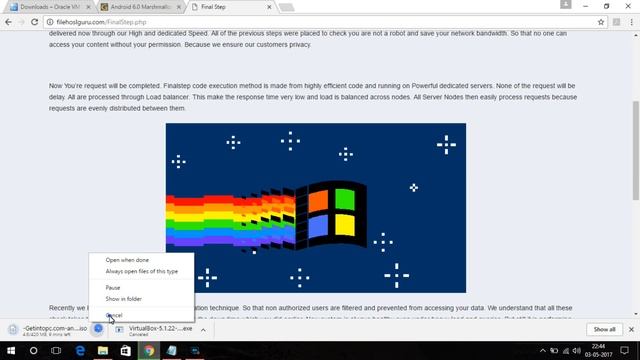Bookmark page with the star icon
This screenshot has width=640, height=360.
[x=601, y=22]
